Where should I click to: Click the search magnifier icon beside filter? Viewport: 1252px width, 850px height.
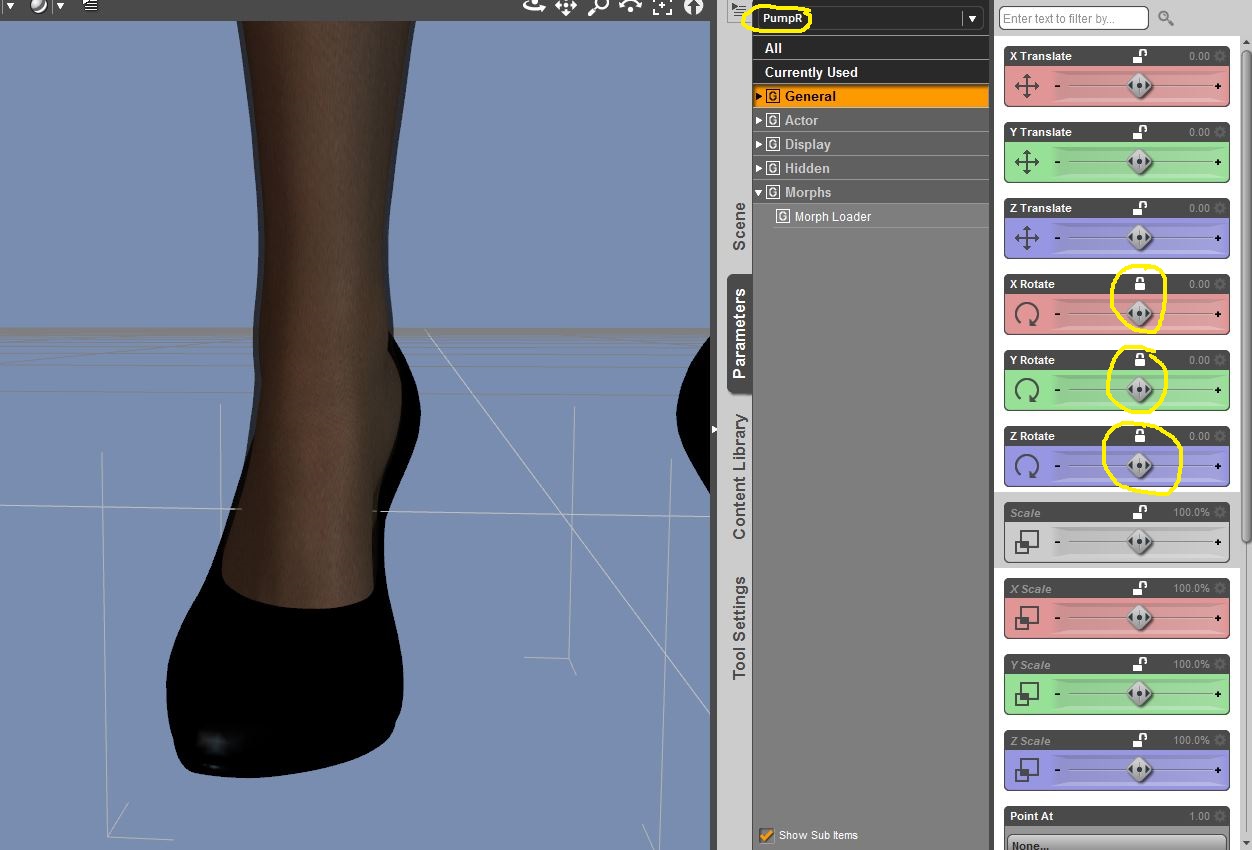point(1166,18)
